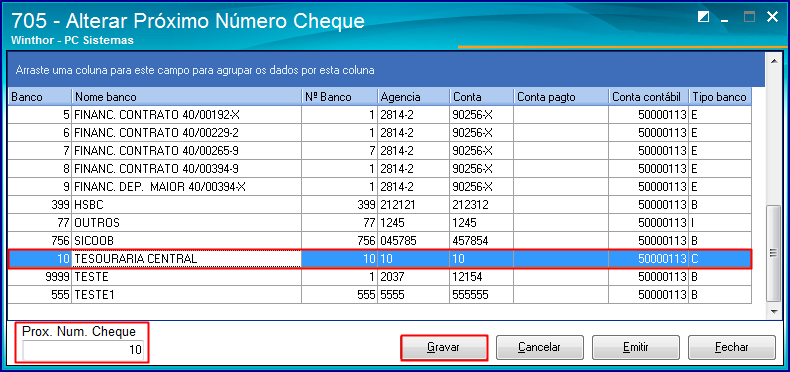This screenshot has height=372, width=790.
Task: Click the scrollbar down arrow
Action: coord(775,312)
